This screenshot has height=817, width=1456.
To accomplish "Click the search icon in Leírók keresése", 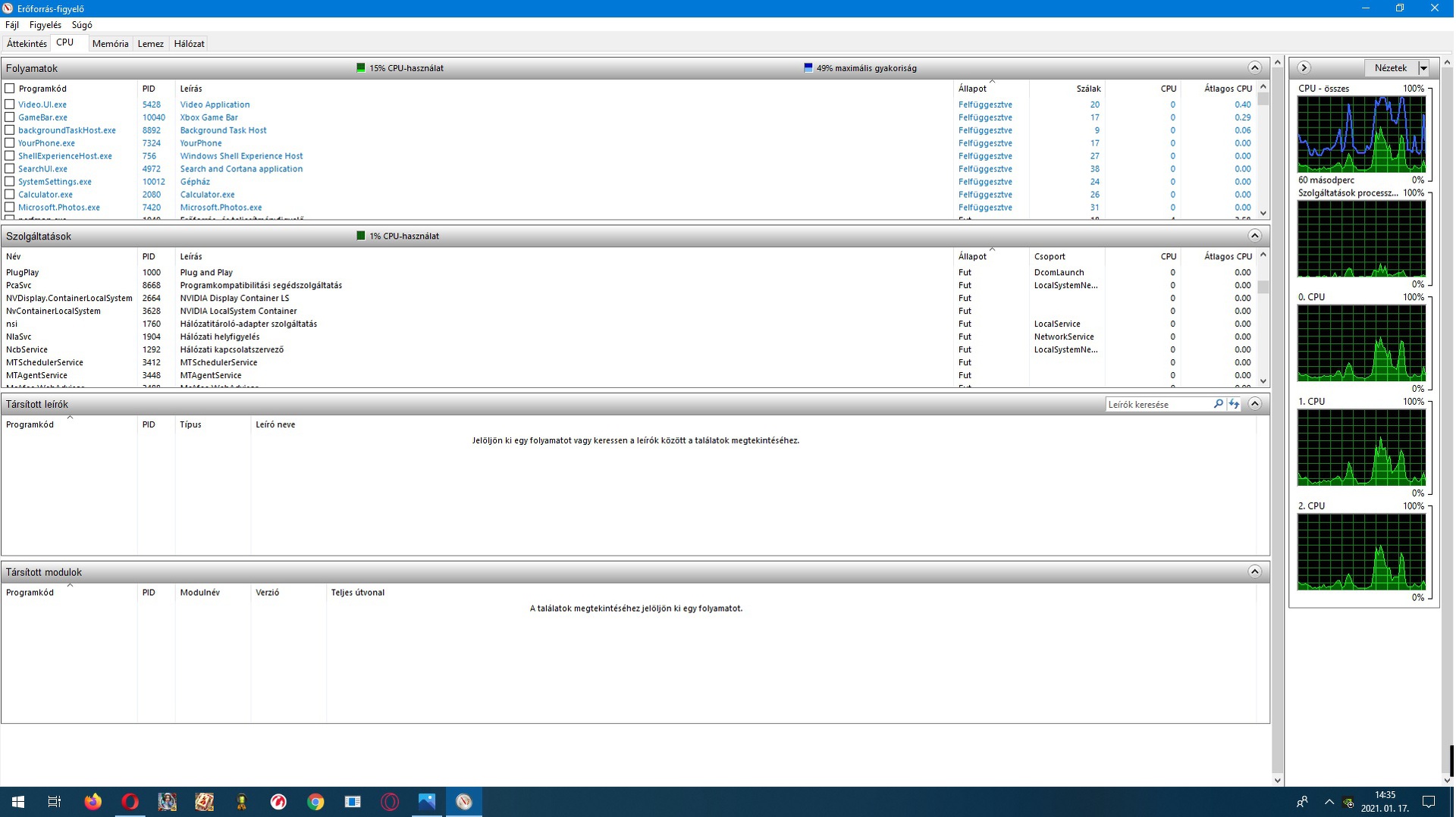I will 1218,404.
